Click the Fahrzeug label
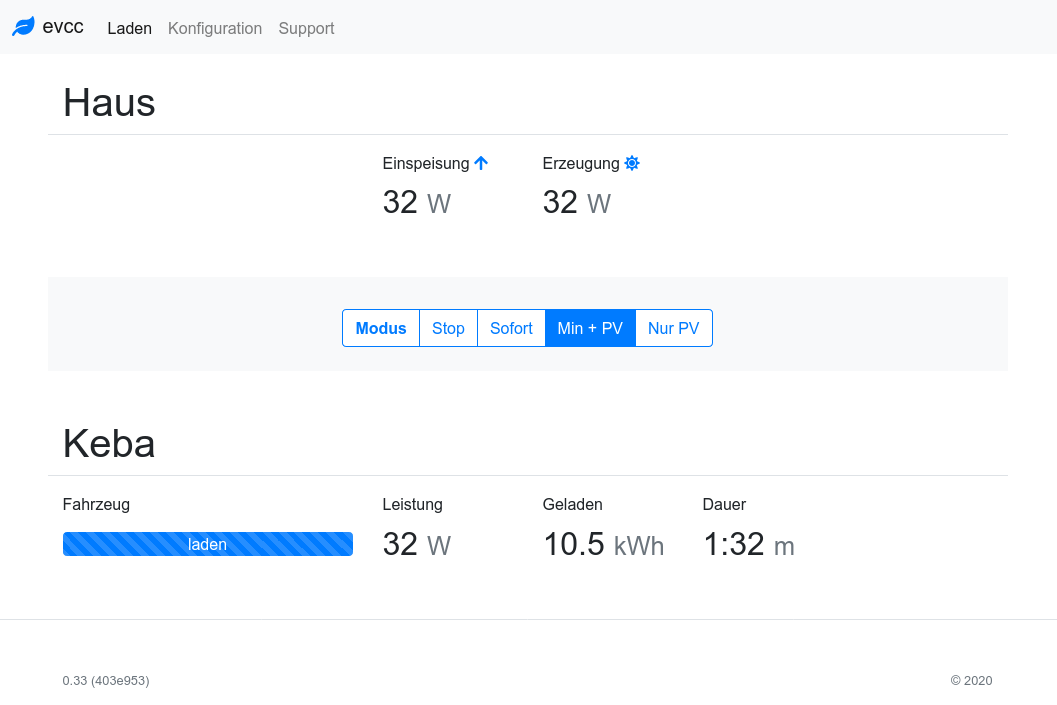Screen dimensions: 1057x705 coord(96,504)
